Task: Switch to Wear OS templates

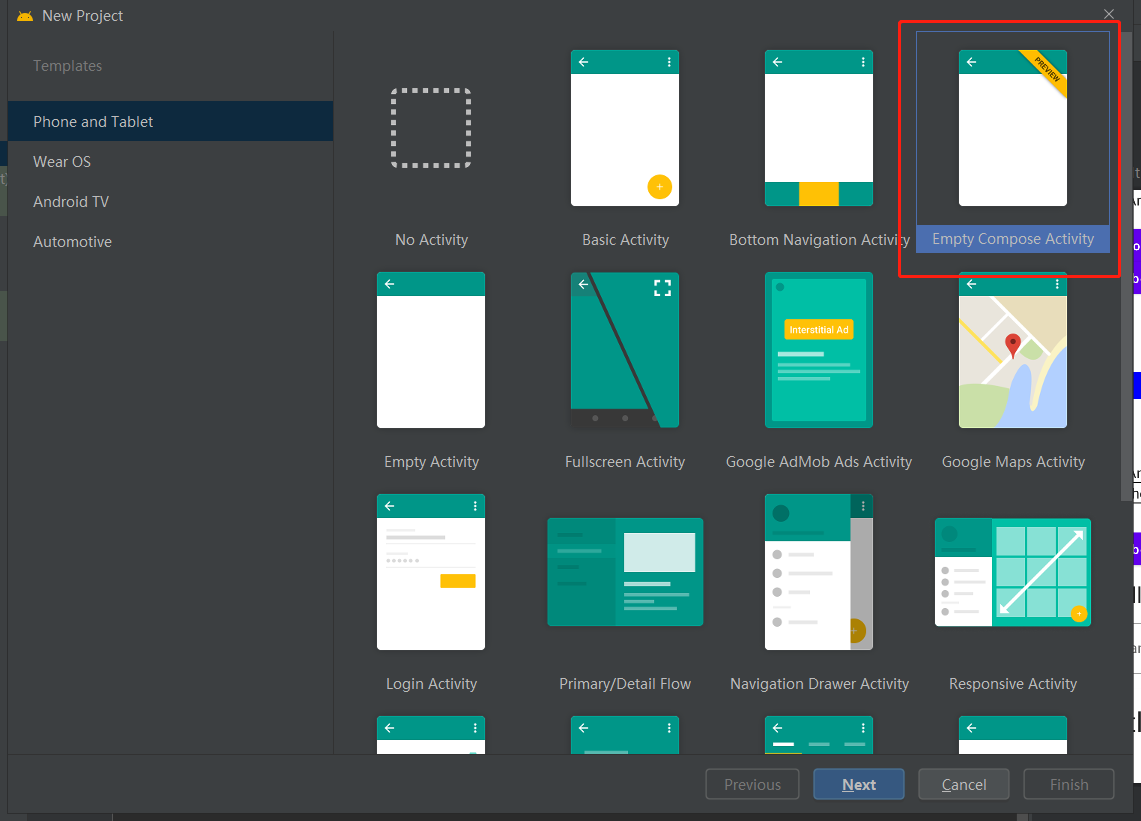Action: point(170,162)
